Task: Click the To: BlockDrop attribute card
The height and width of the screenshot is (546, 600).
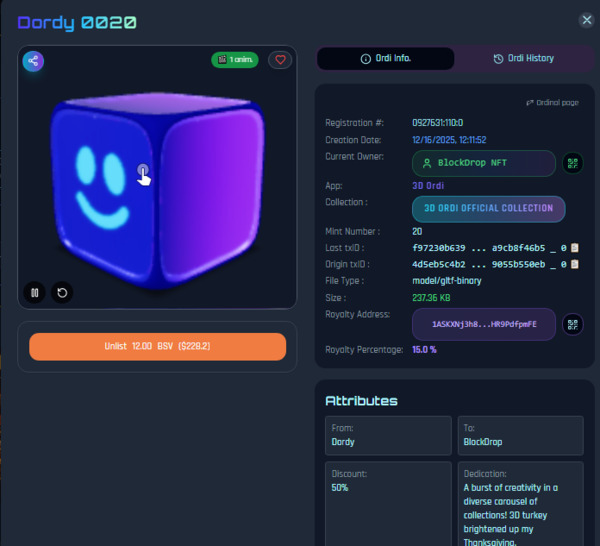Action: 520,435
